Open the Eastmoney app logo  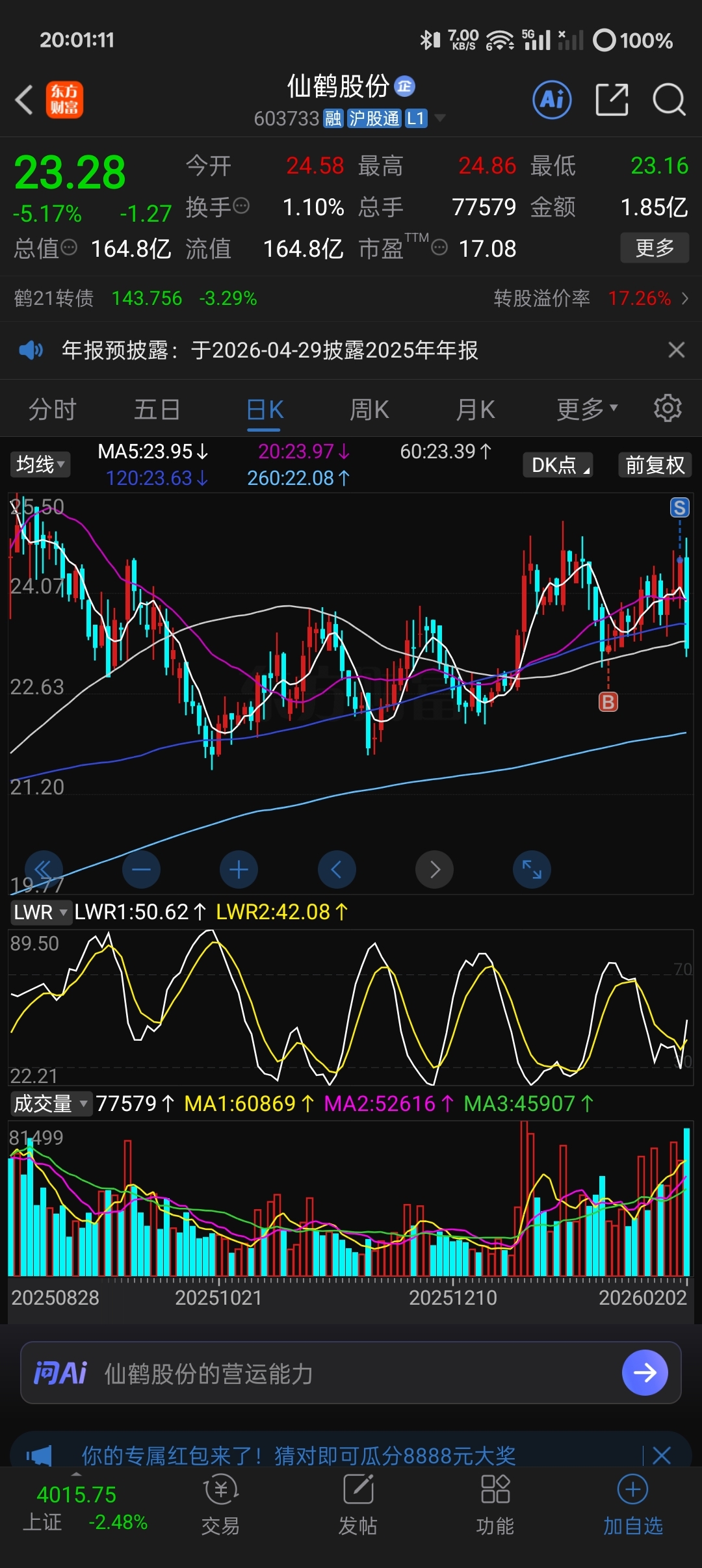(x=64, y=99)
